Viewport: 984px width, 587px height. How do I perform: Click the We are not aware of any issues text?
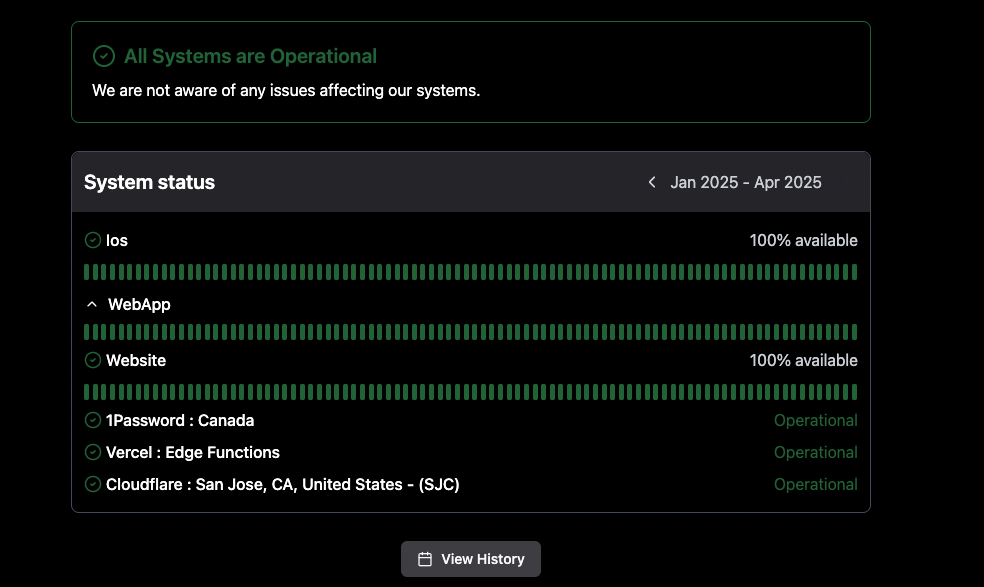[286, 90]
